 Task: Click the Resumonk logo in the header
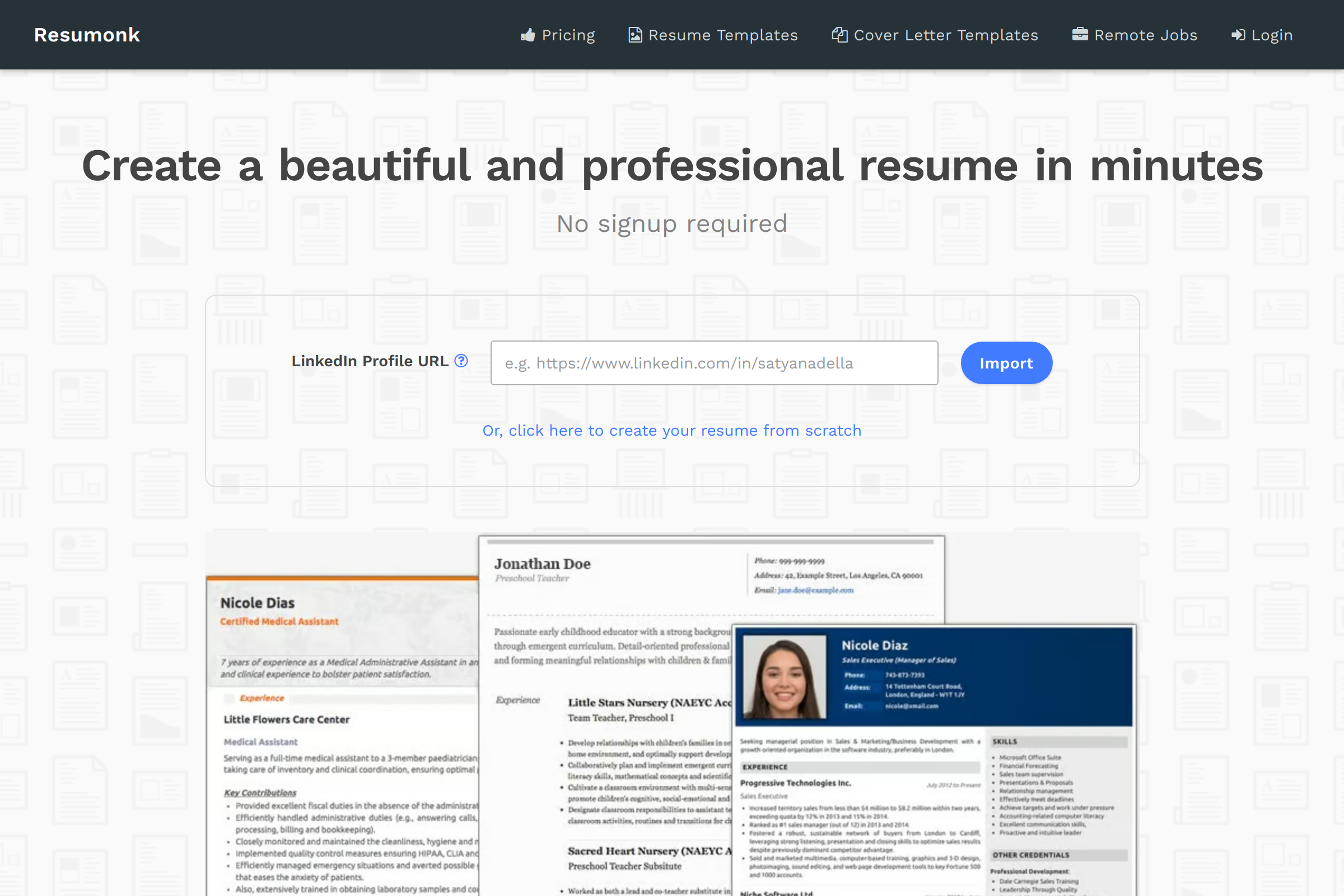pos(87,35)
